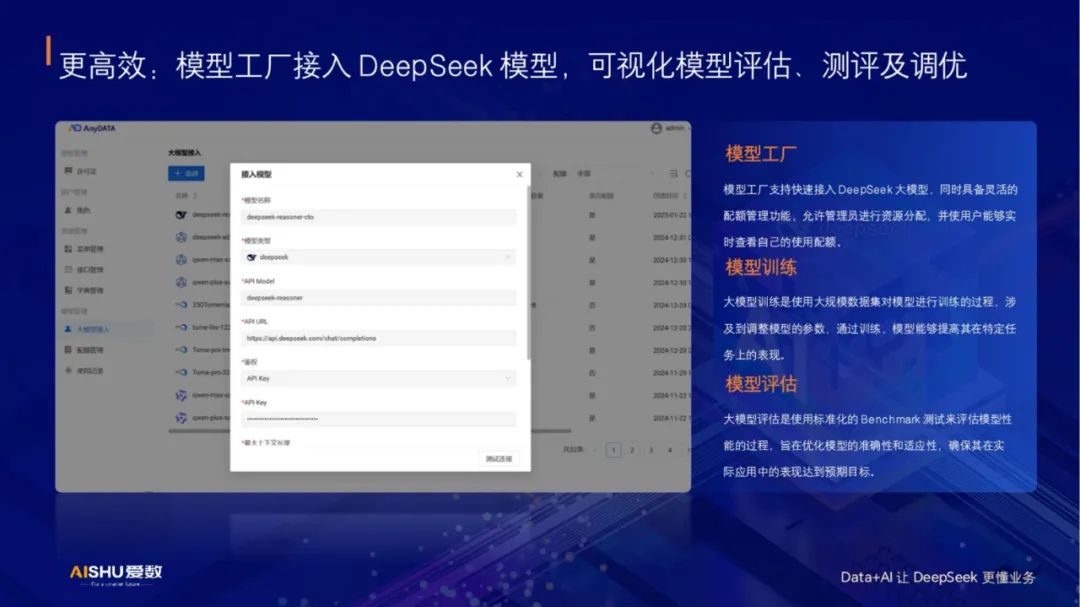Open 使用记录 in the sidebar
The image size is (1080, 607).
click(x=90, y=371)
